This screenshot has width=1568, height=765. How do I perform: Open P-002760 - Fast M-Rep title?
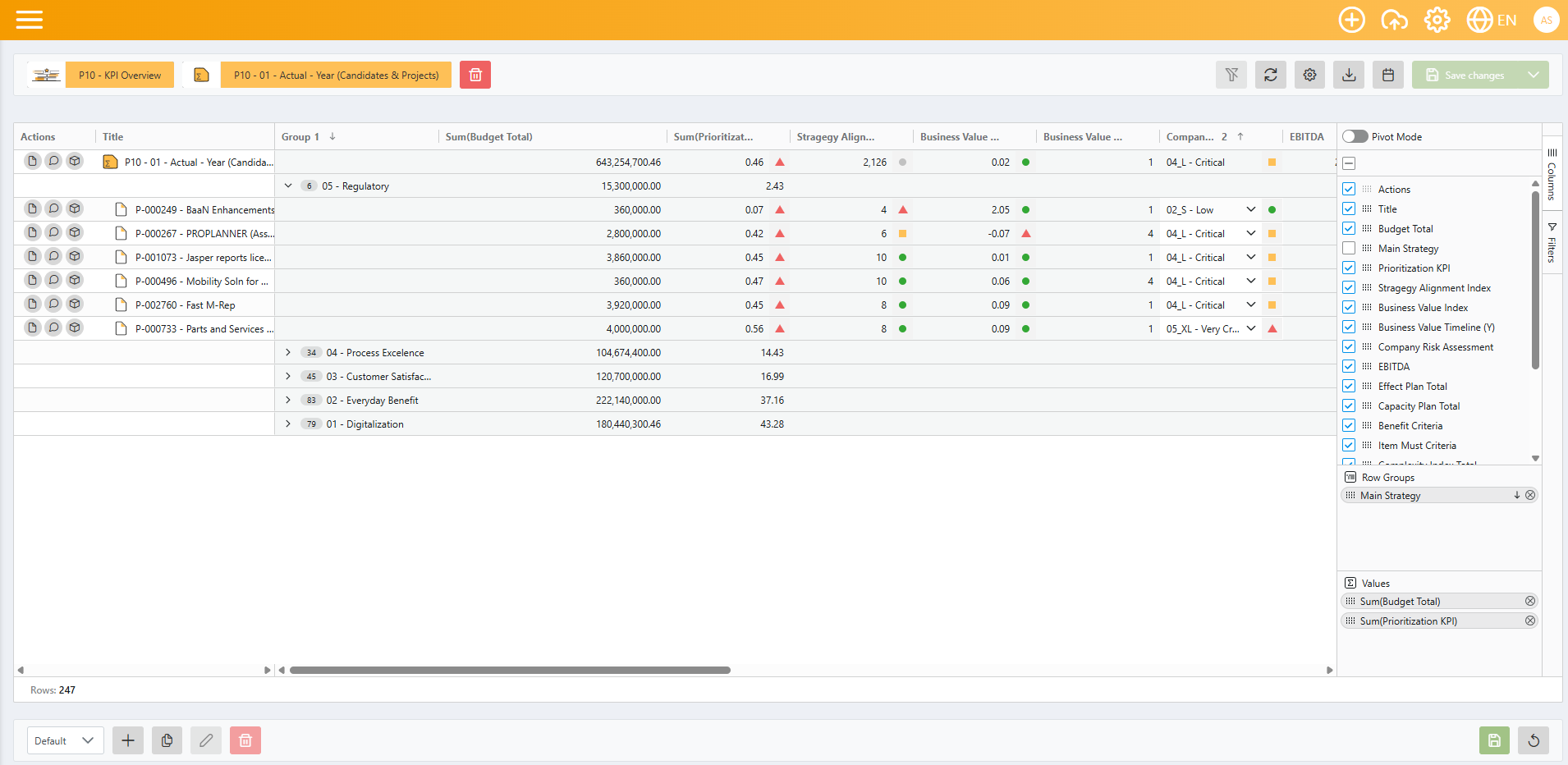185,305
